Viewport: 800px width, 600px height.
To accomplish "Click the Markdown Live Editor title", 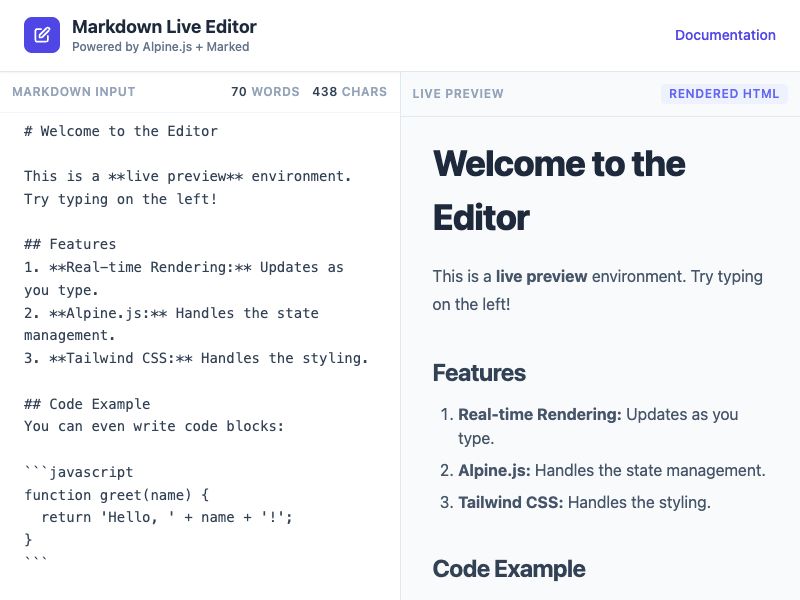I will [x=164, y=26].
